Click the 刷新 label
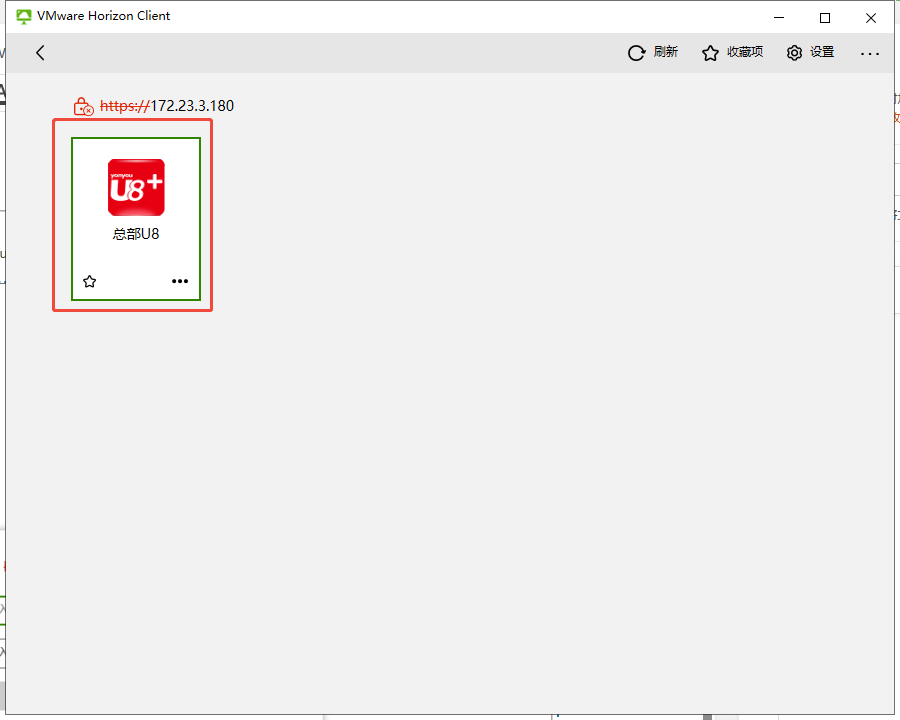 click(x=666, y=52)
